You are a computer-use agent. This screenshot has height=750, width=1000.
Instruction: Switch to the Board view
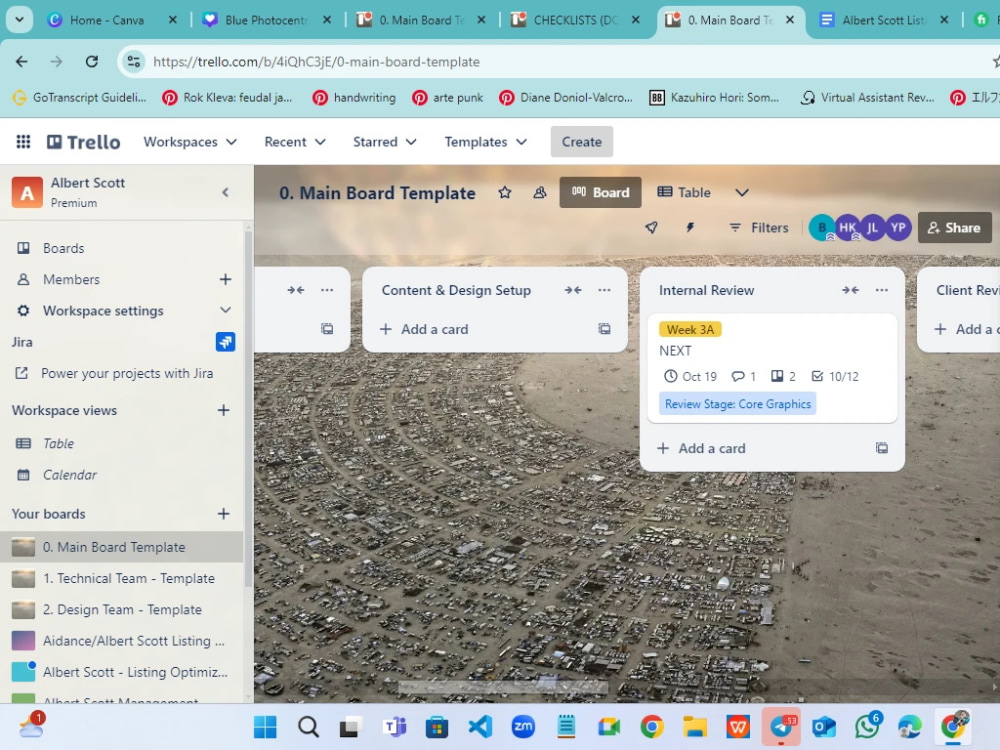(x=600, y=193)
